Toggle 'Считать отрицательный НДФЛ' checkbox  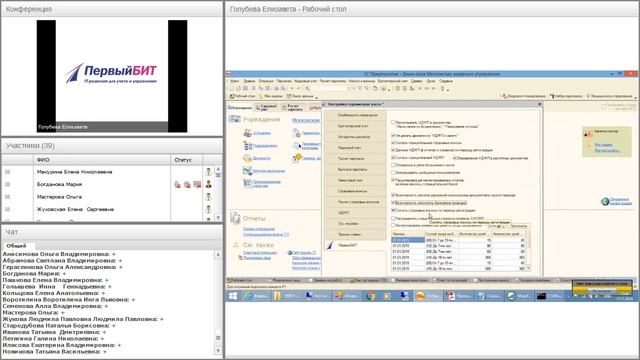[x=393, y=158]
